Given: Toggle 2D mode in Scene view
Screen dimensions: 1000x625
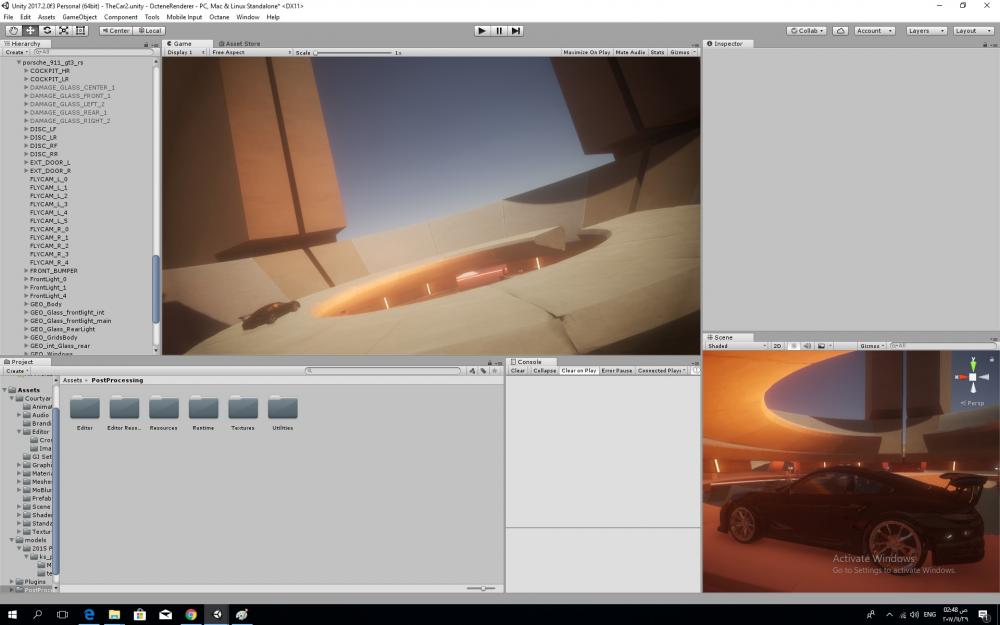Looking at the screenshot, I should (x=777, y=346).
